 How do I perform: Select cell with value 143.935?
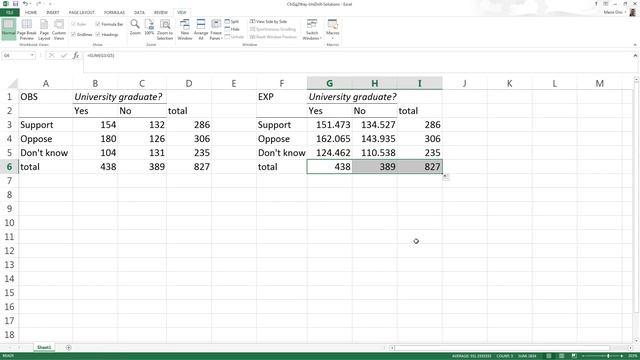(x=375, y=139)
